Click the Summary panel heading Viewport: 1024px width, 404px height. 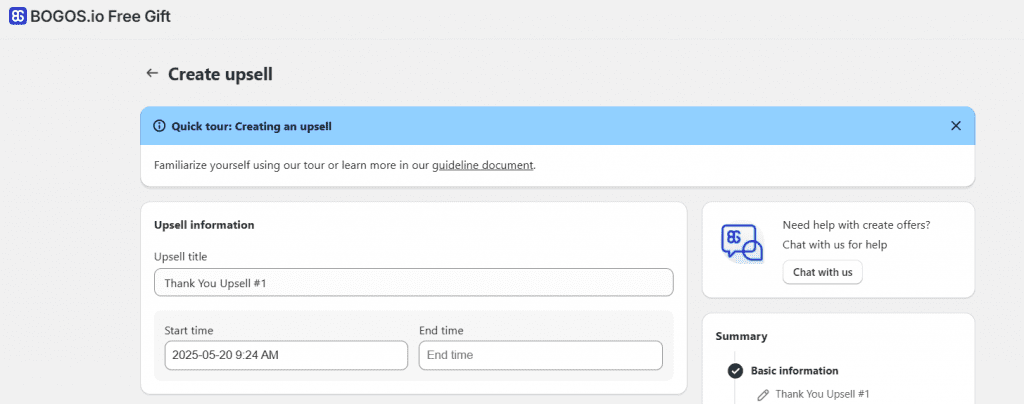click(741, 337)
